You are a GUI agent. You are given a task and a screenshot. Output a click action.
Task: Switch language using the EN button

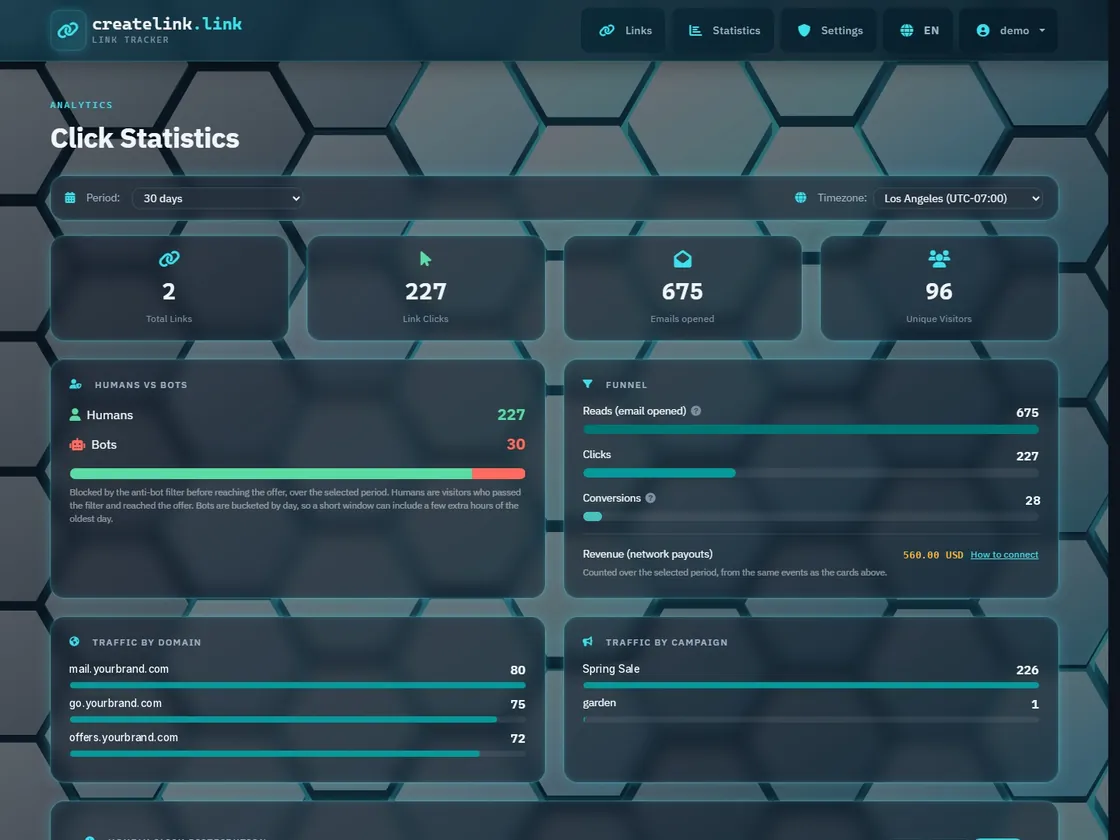click(x=919, y=30)
